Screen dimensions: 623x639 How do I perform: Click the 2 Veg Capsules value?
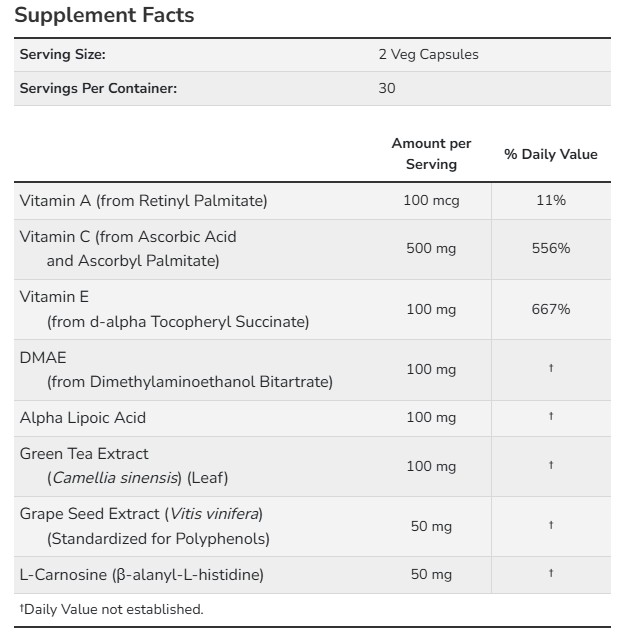(428, 55)
